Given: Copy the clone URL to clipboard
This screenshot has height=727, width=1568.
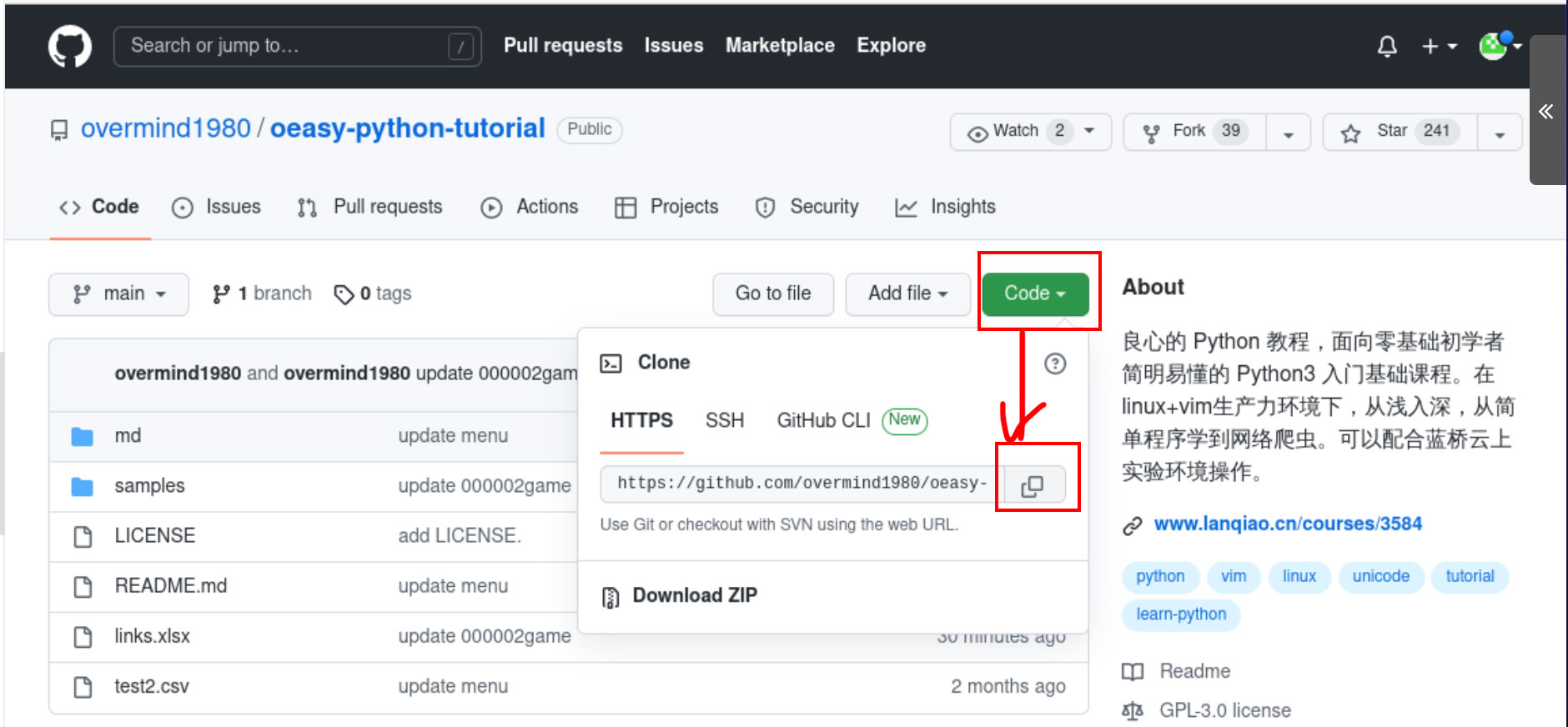Looking at the screenshot, I should pyautogui.click(x=1033, y=485).
